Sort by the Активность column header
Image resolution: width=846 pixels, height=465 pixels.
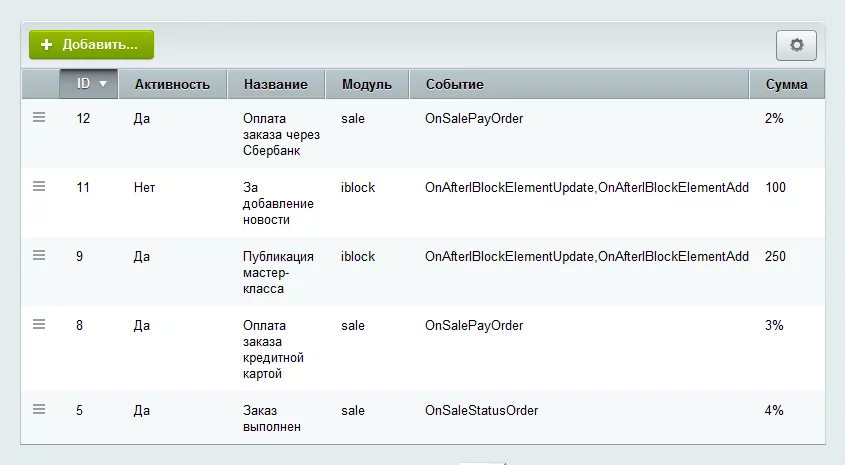(172, 84)
